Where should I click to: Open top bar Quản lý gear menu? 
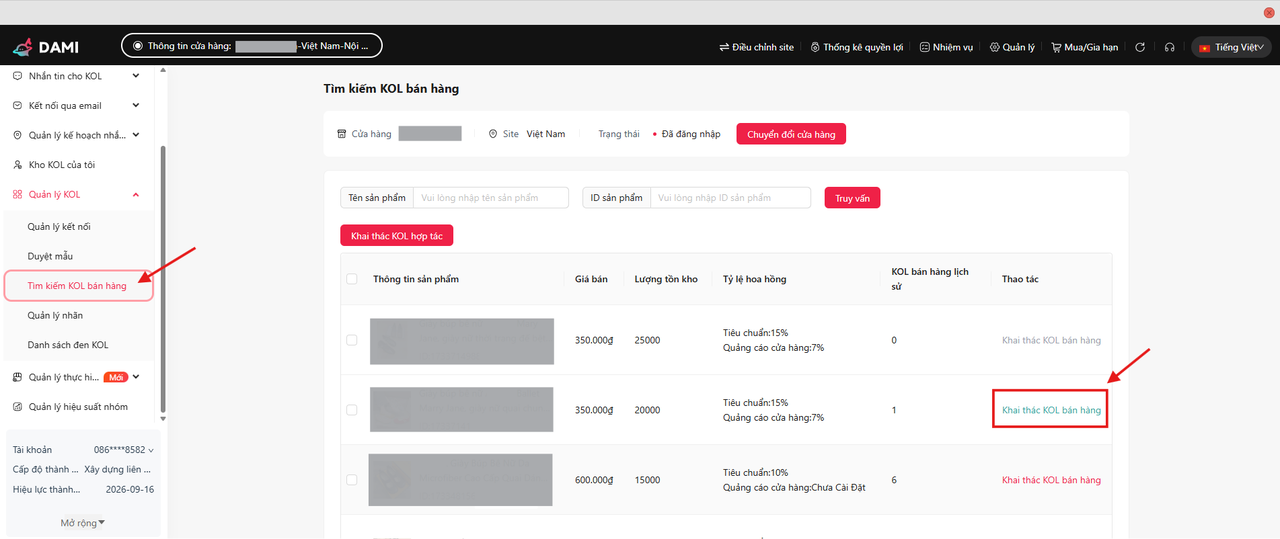coord(994,47)
